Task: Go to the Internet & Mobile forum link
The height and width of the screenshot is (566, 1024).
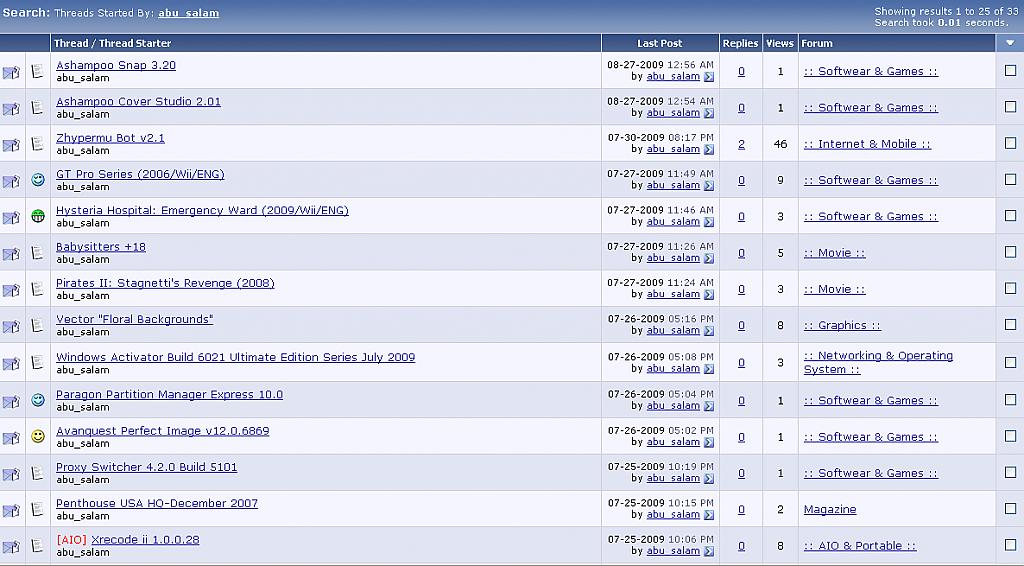Action: 867,144
